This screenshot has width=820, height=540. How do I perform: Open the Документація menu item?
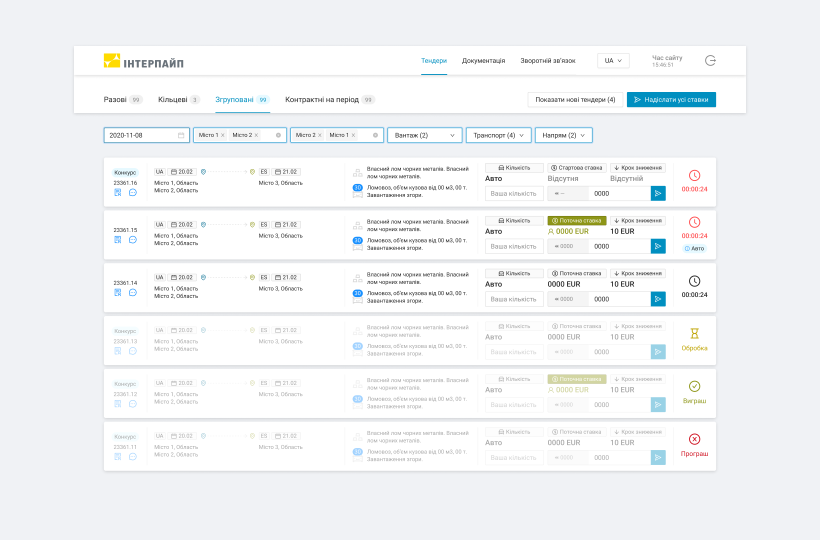pos(483,60)
